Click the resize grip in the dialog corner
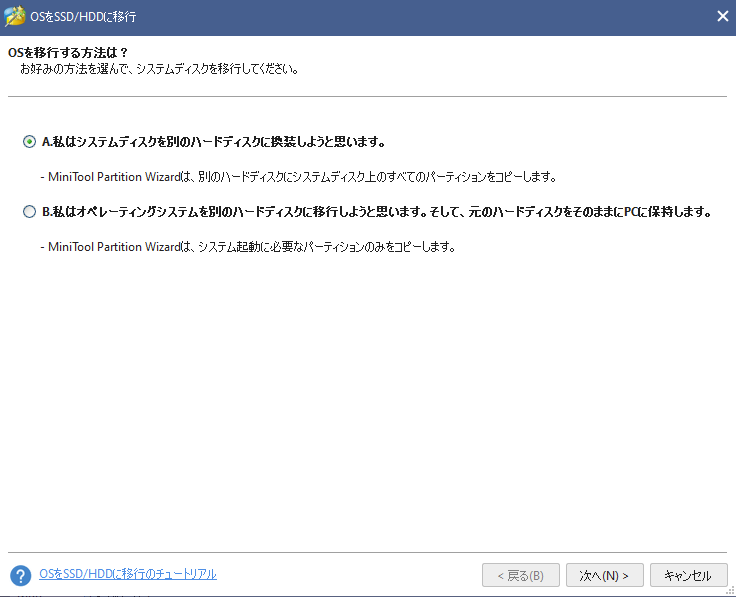 pos(730,591)
